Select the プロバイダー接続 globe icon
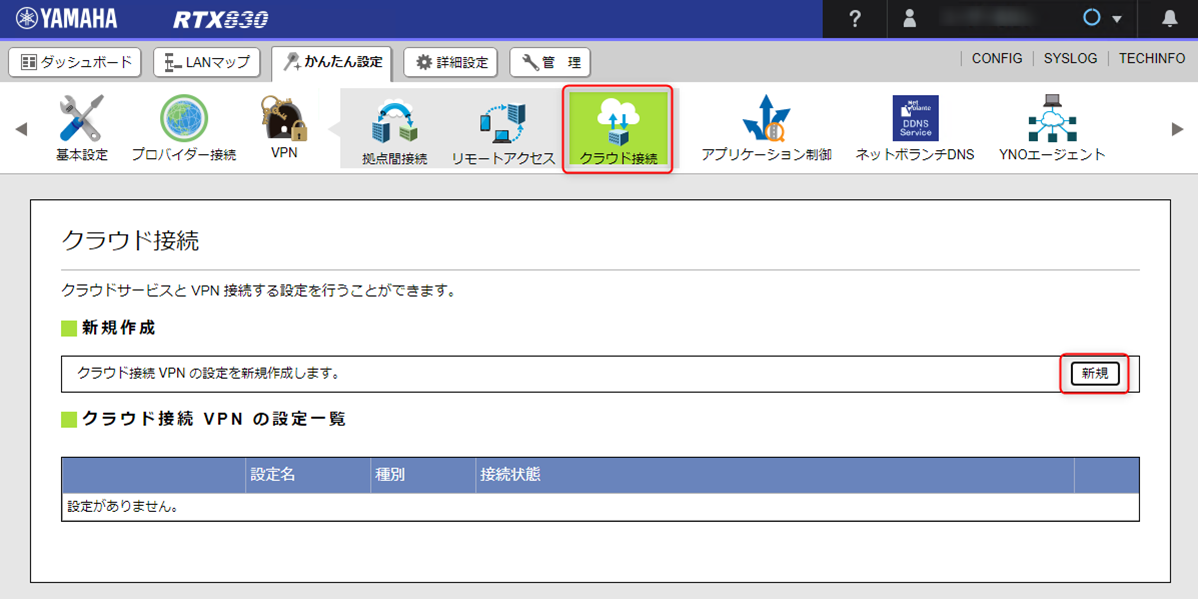 (184, 120)
